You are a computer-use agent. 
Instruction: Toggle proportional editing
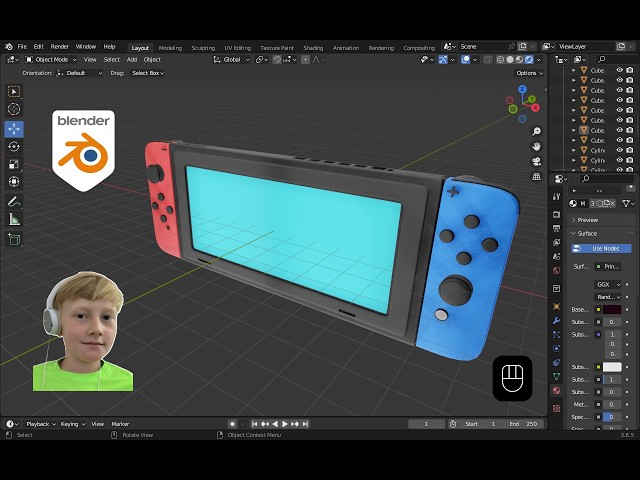[x=305, y=60]
